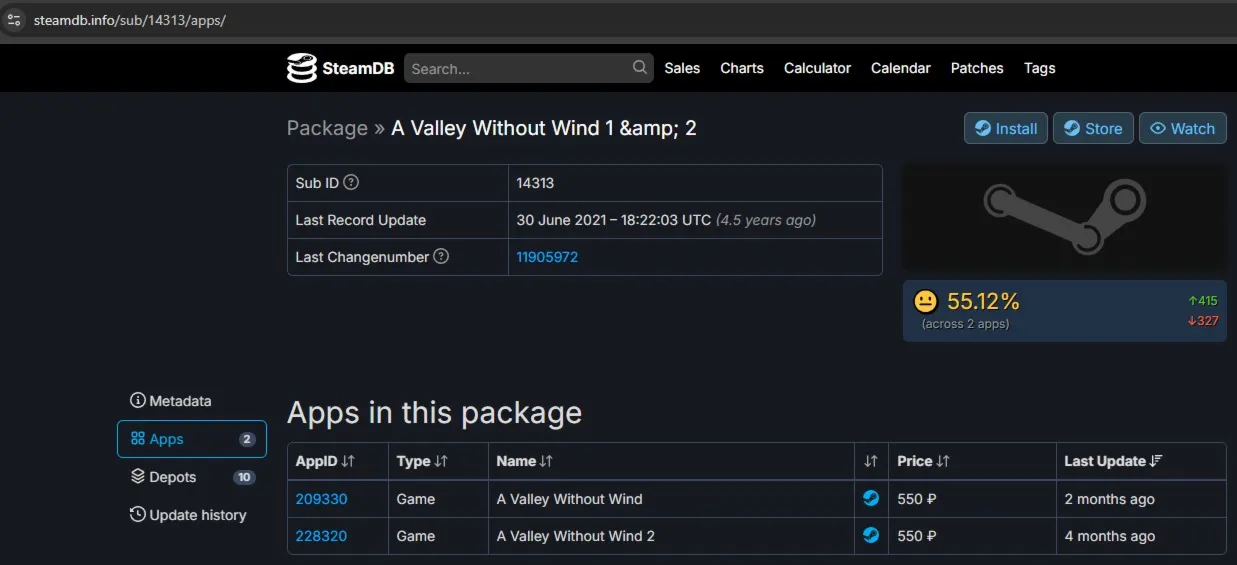Sort by the AppID column
Viewport: 1237px width, 565px height.
(325, 461)
